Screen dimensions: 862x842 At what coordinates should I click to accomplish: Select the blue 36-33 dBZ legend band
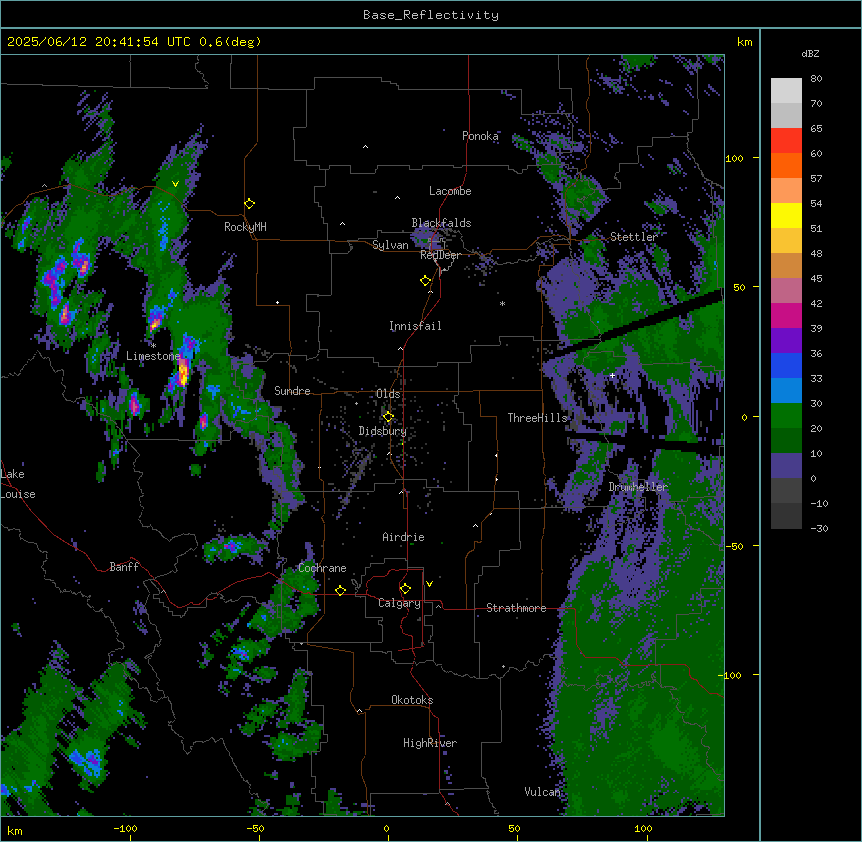(x=786, y=365)
